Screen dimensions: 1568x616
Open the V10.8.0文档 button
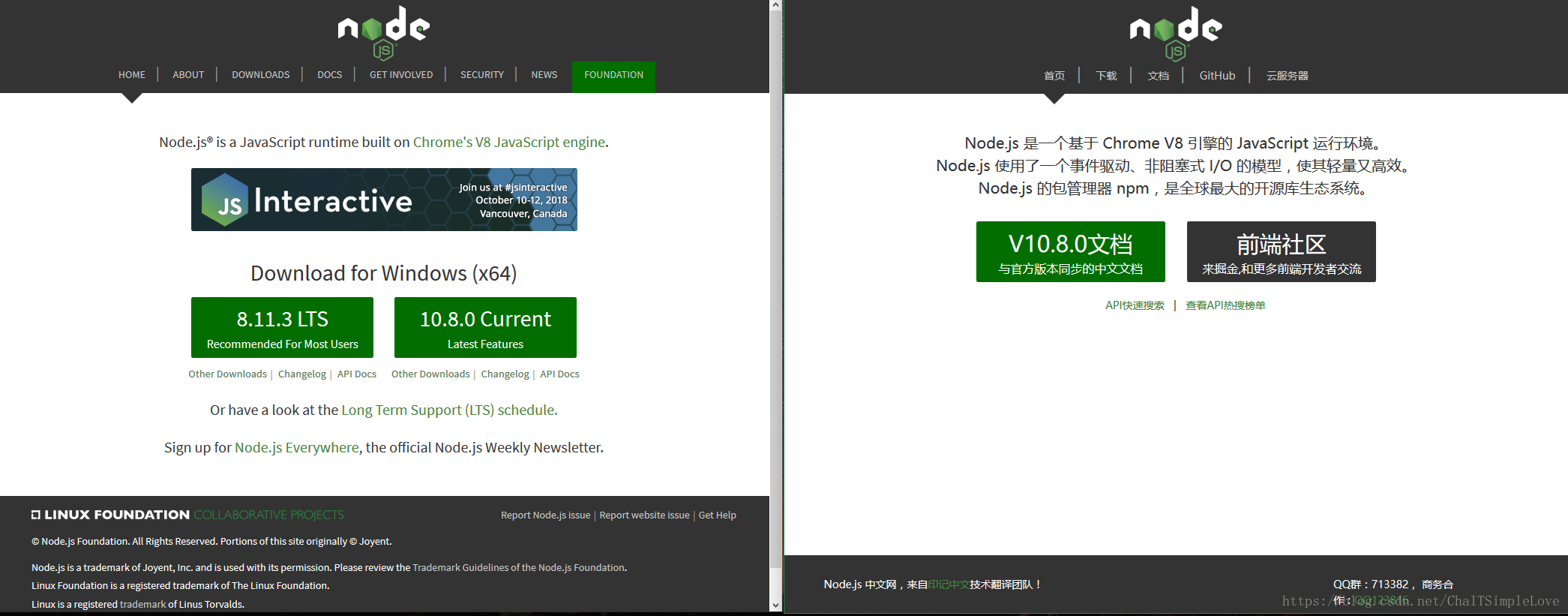coord(1070,252)
